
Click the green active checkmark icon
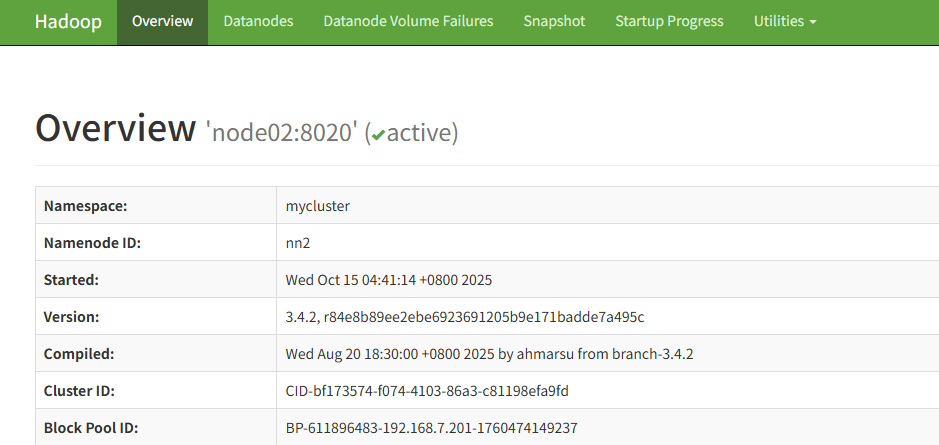(376, 134)
